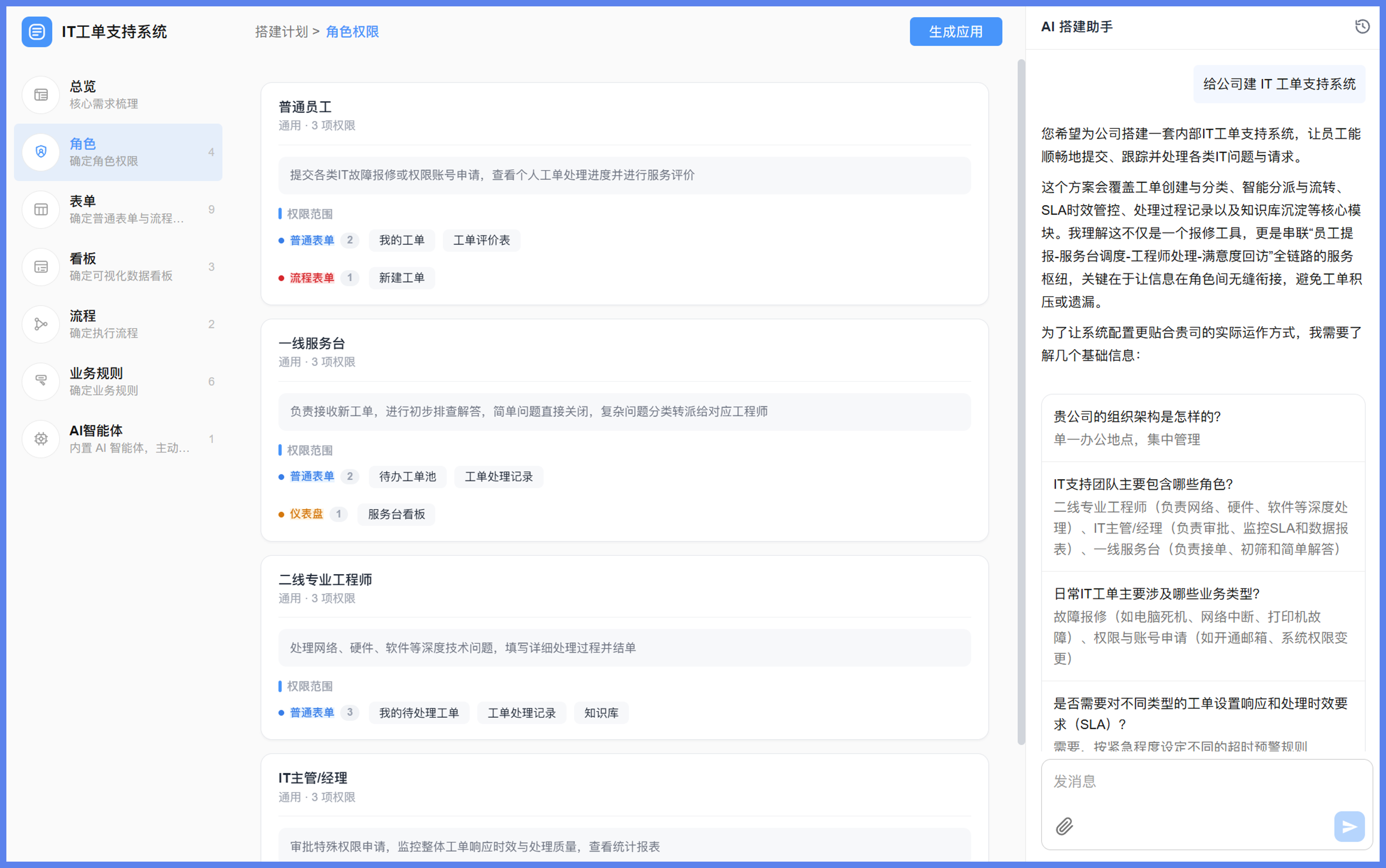Open the chat history clock icon

1362,26
